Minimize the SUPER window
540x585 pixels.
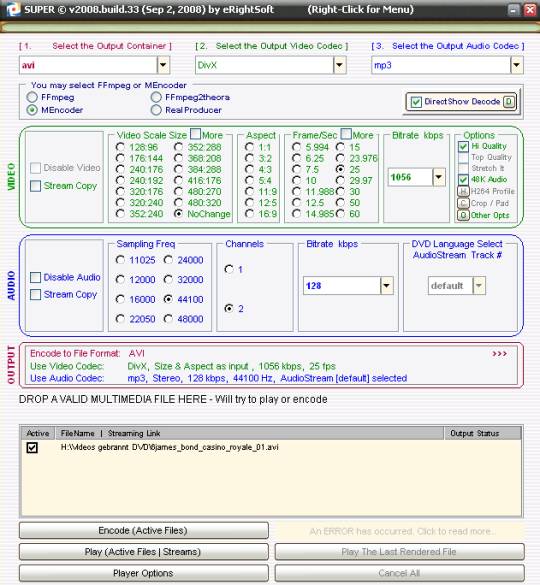click(x=514, y=10)
